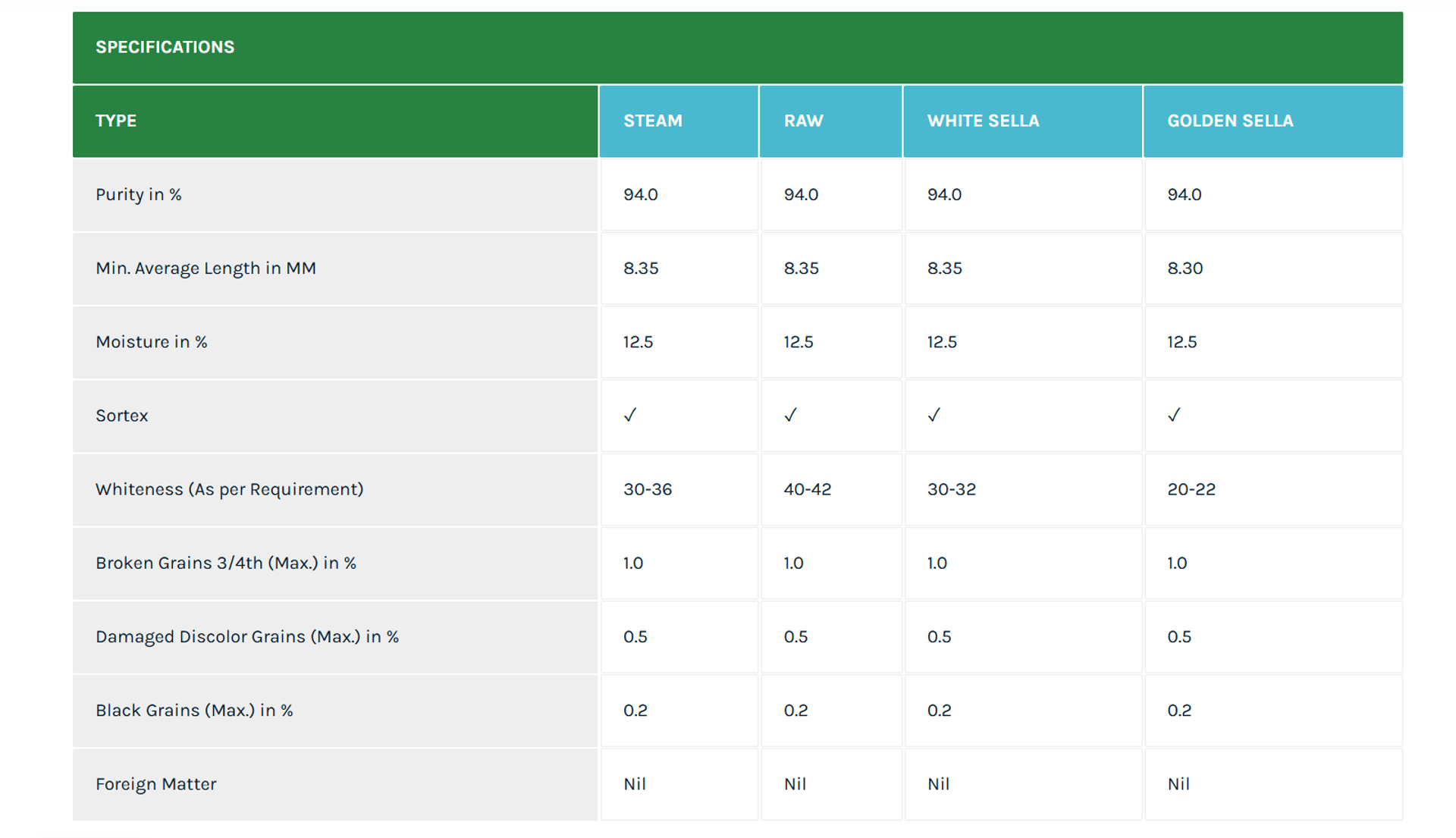Click White Sella foreign matter Nil
Viewport: 1456px width, 838px height.
coord(939,784)
